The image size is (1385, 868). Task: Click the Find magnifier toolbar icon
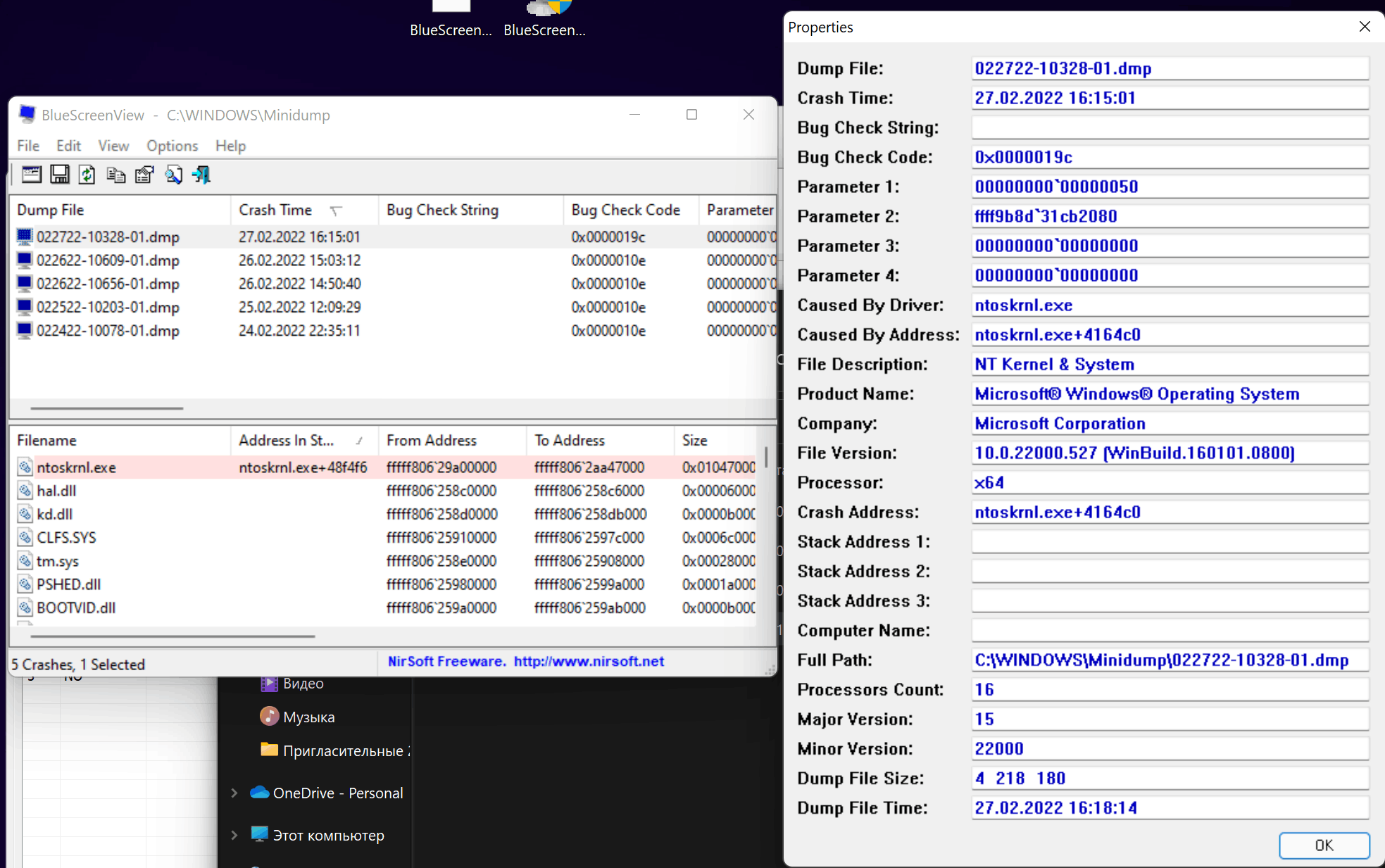click(173, 175)
